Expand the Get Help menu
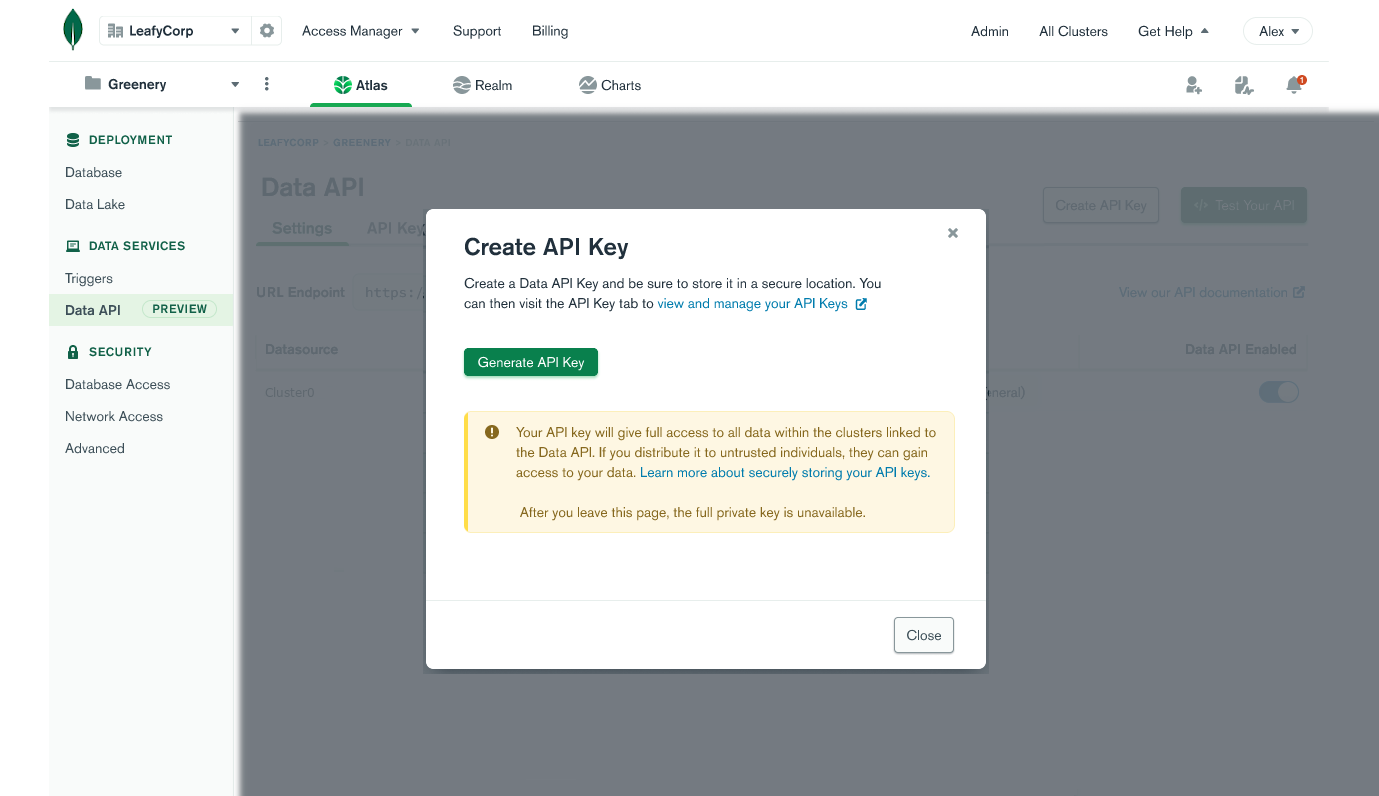 click(x=1173, y=31)
